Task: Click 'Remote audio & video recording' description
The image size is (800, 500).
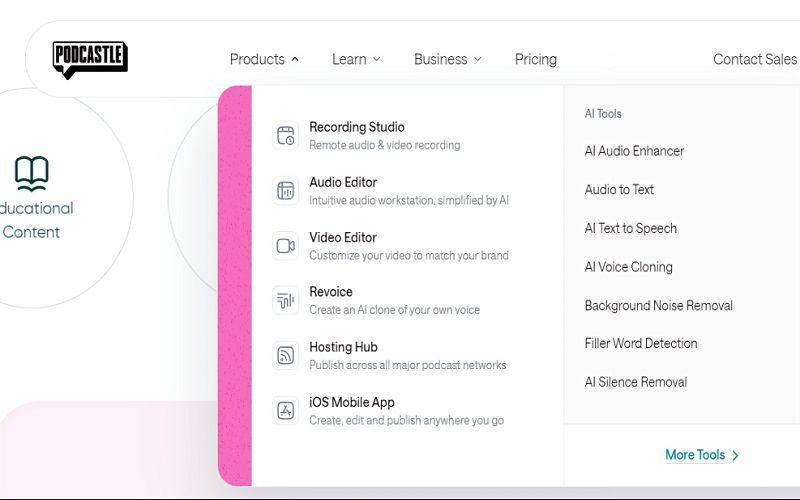Action: (x=385, y=145)
